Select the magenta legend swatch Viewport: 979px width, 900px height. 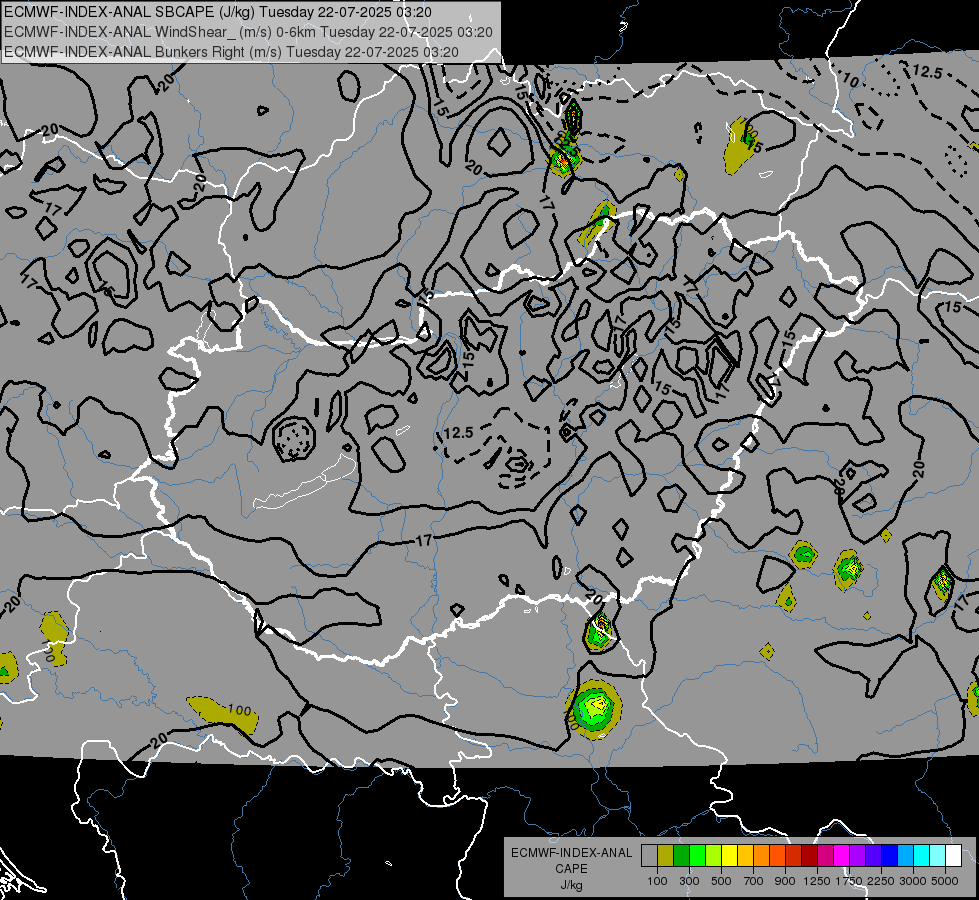[842, 856]
